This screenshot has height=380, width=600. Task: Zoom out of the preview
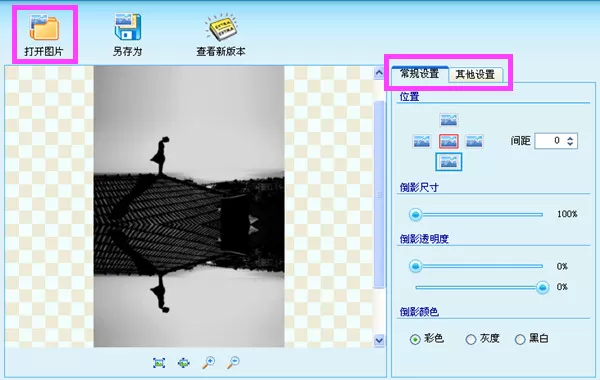[x=233, y=362]
